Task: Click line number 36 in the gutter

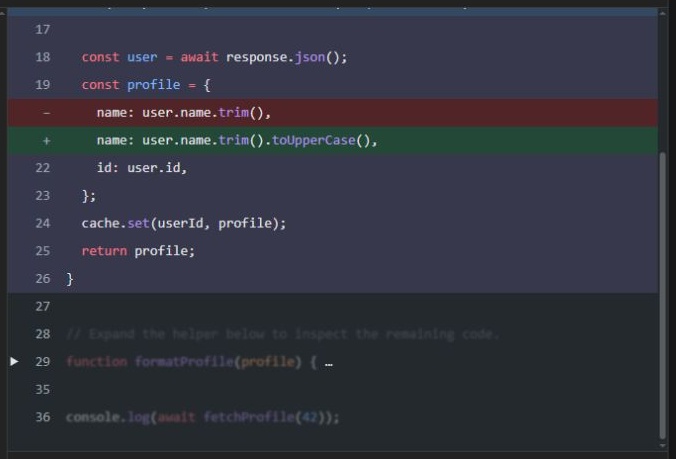Action: point(43,417)
